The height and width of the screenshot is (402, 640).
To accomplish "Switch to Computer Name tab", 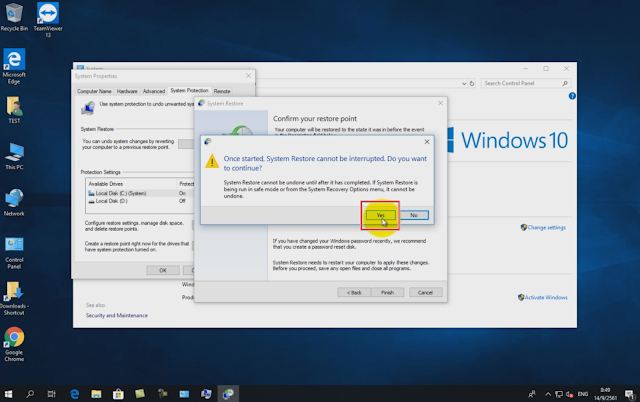I will point(94,91).
